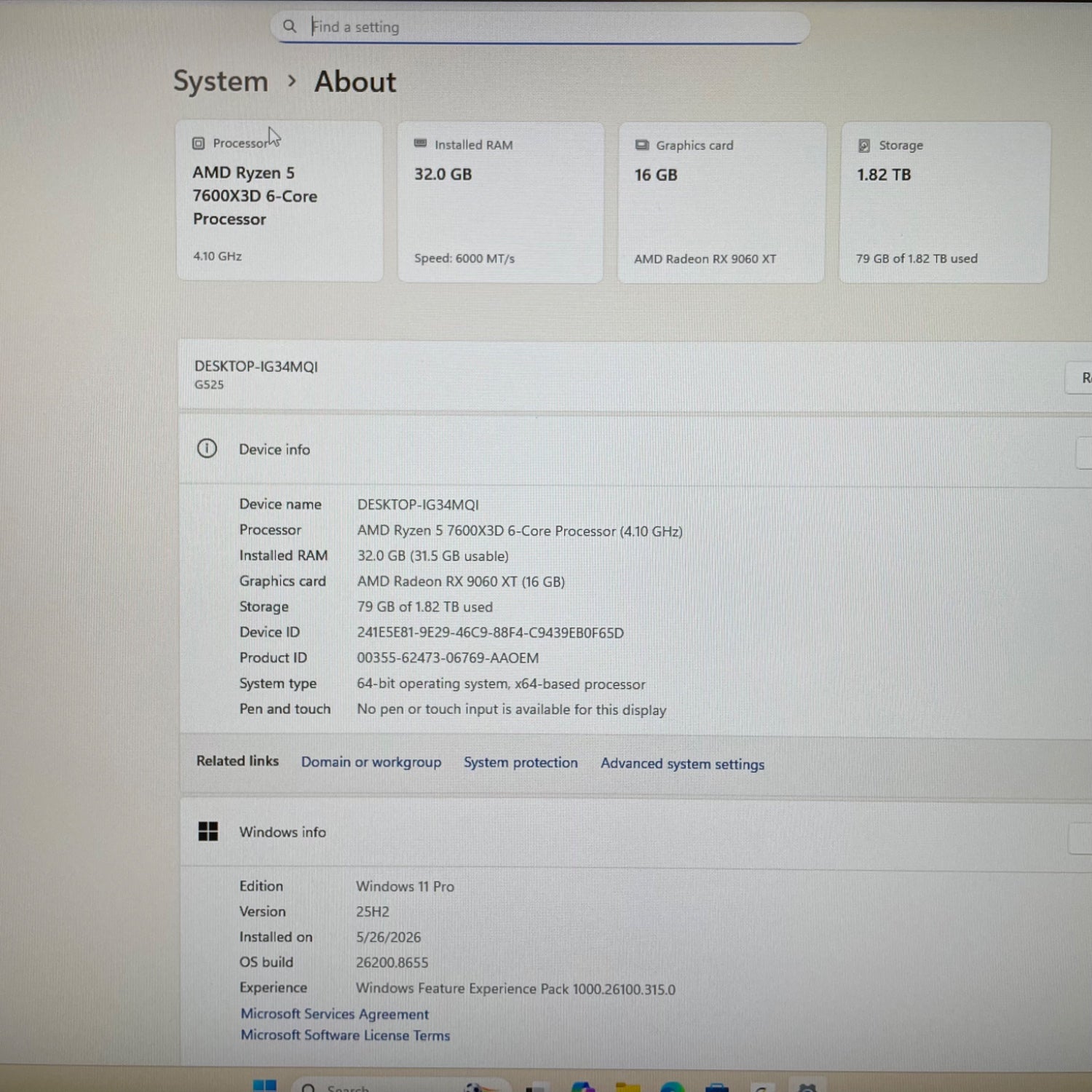Collapse the Windows info section header
The width and height of the screenshot is (1092, 1092).
[x=636, y=833]
